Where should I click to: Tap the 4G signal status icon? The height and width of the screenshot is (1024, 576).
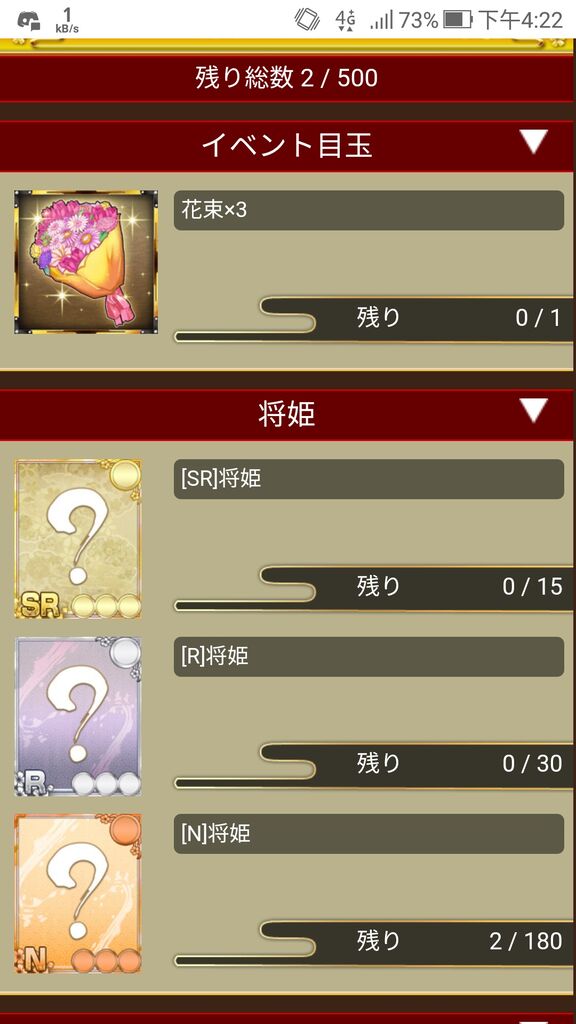click(x=345, y=20)
